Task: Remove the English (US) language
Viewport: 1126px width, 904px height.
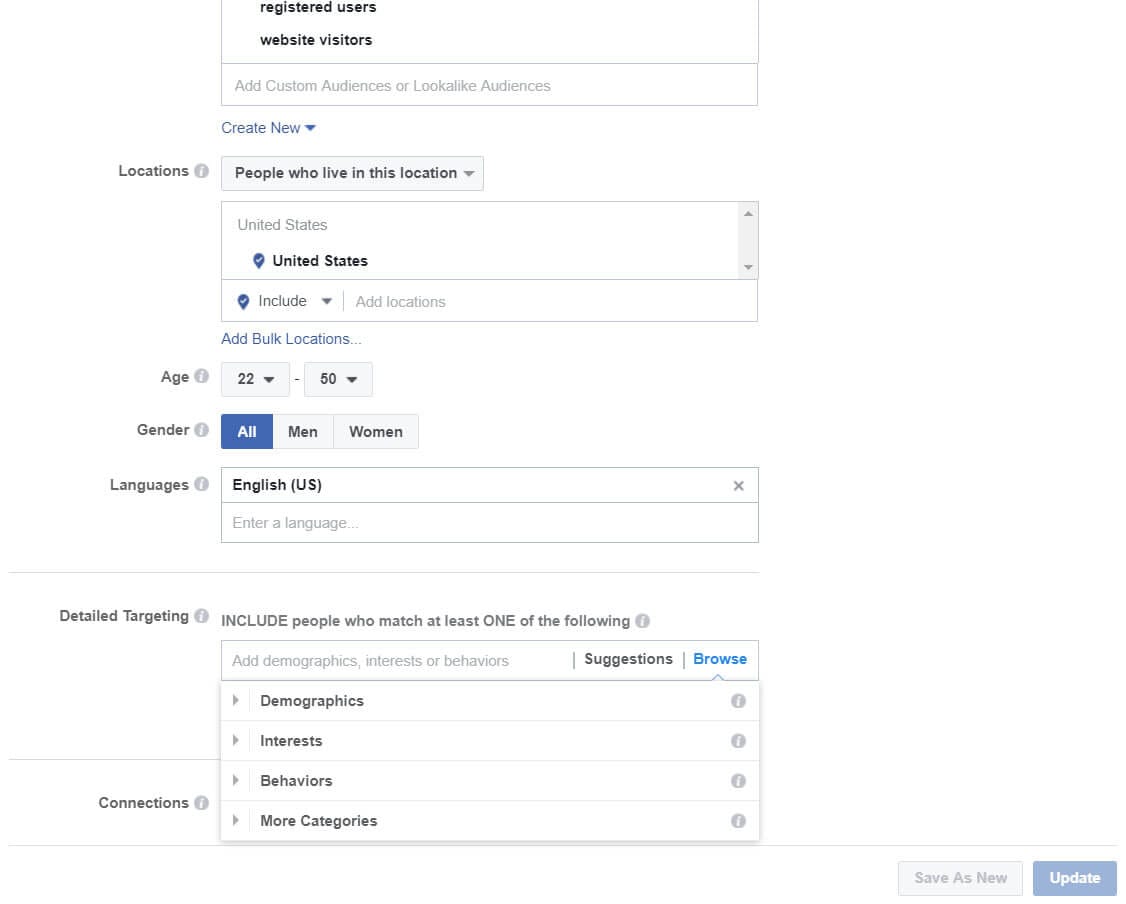Action: (x=738, y=486)
